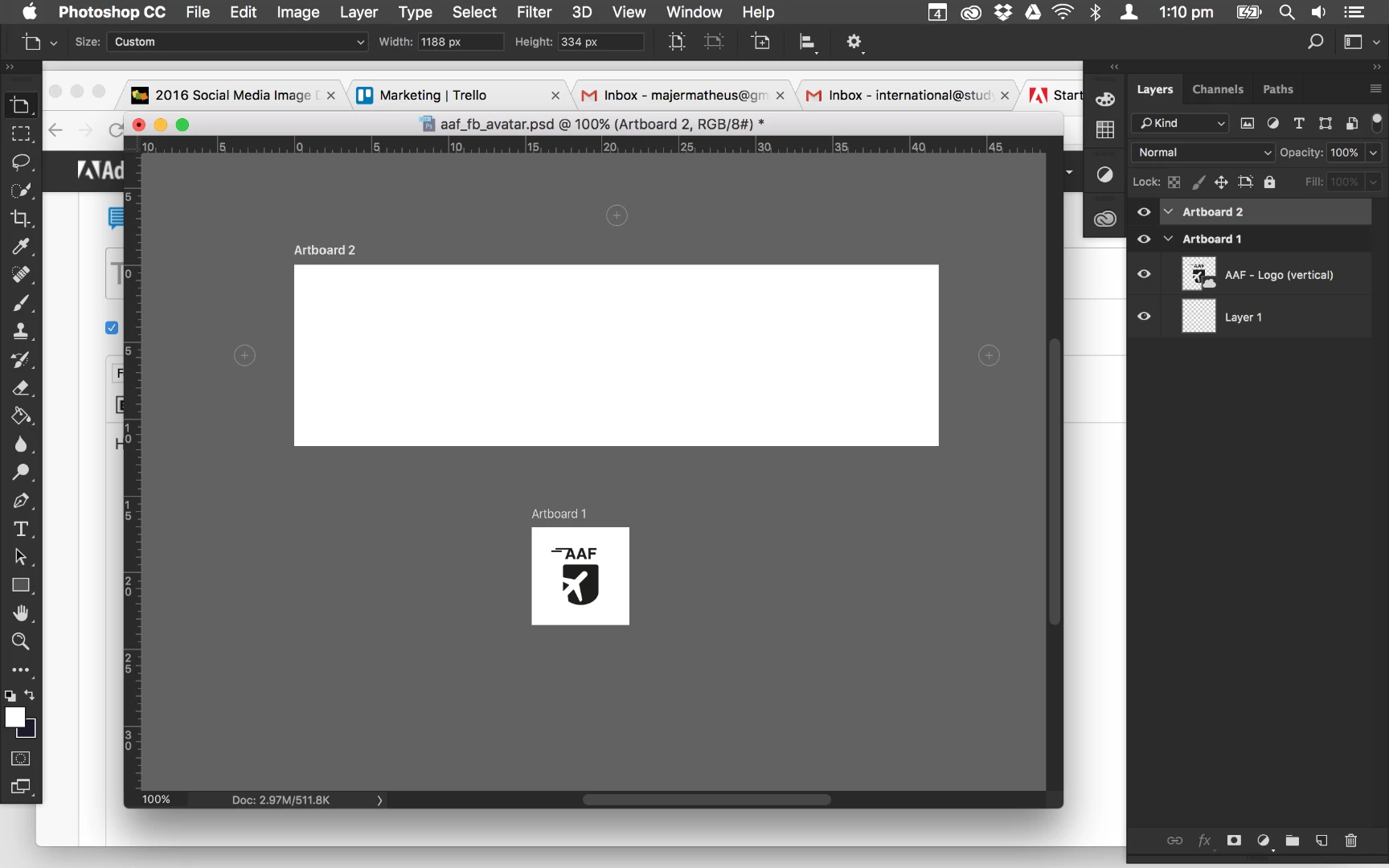Select the Rectangle shape tool
1389x868 pixels.
tap(21, 585)
